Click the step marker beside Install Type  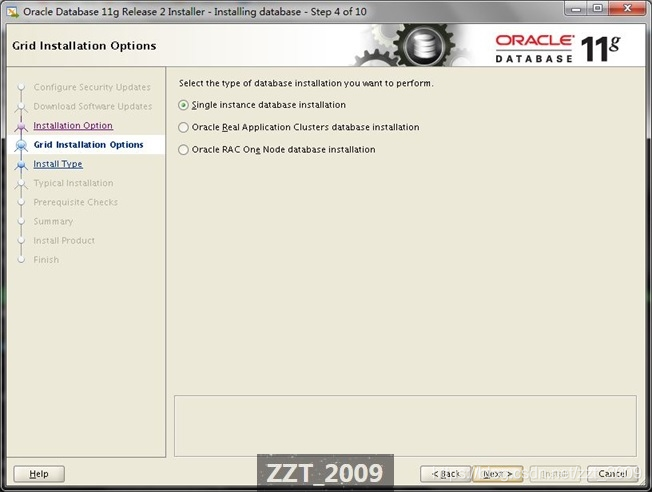[x=21, y=165]
